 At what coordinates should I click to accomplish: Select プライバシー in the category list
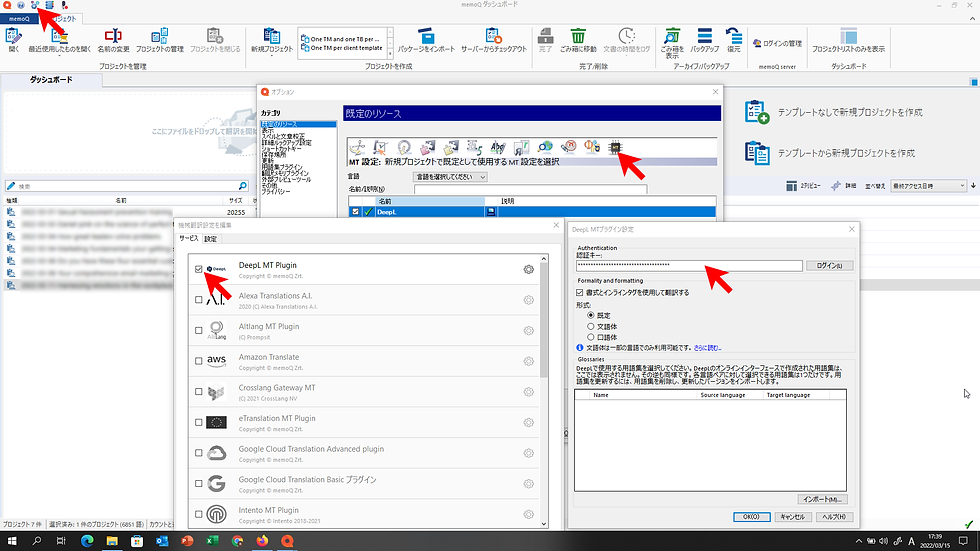(x=276, y=192)
